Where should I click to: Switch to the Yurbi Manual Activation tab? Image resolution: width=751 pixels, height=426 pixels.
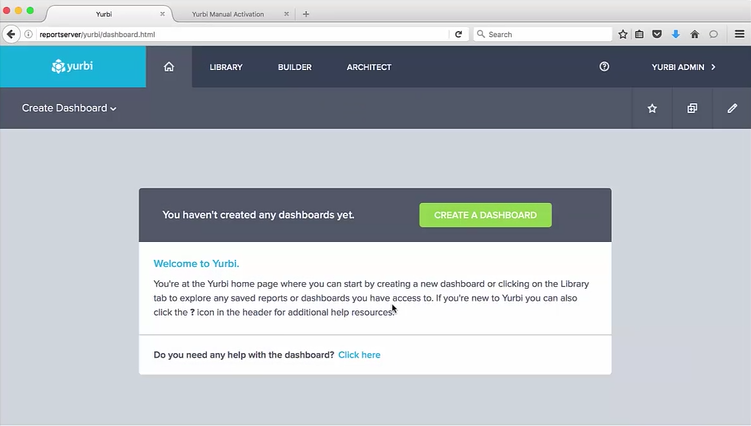click(x=228, y=14)
